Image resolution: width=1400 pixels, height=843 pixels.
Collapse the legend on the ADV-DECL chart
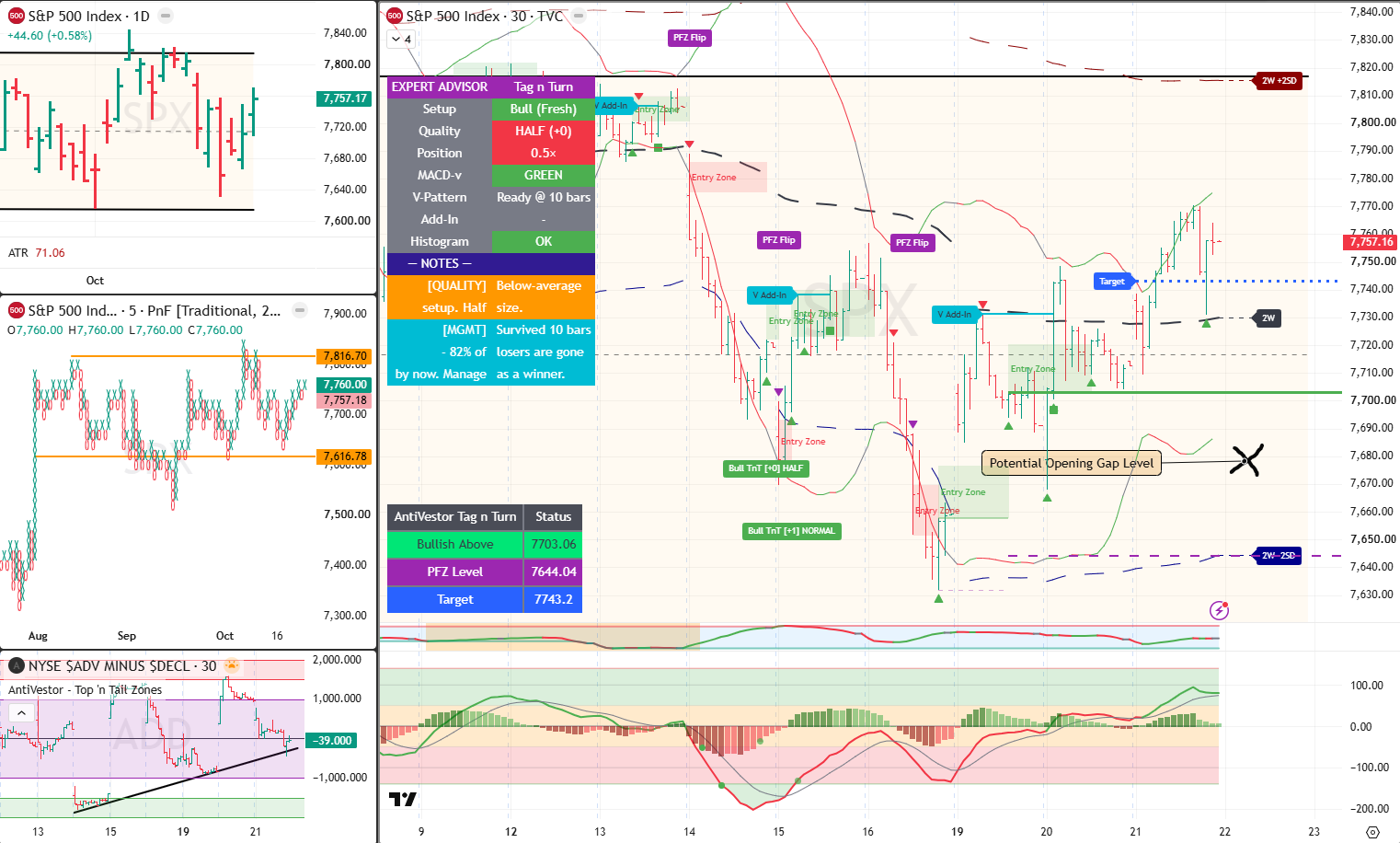click(x=21, y=712)
